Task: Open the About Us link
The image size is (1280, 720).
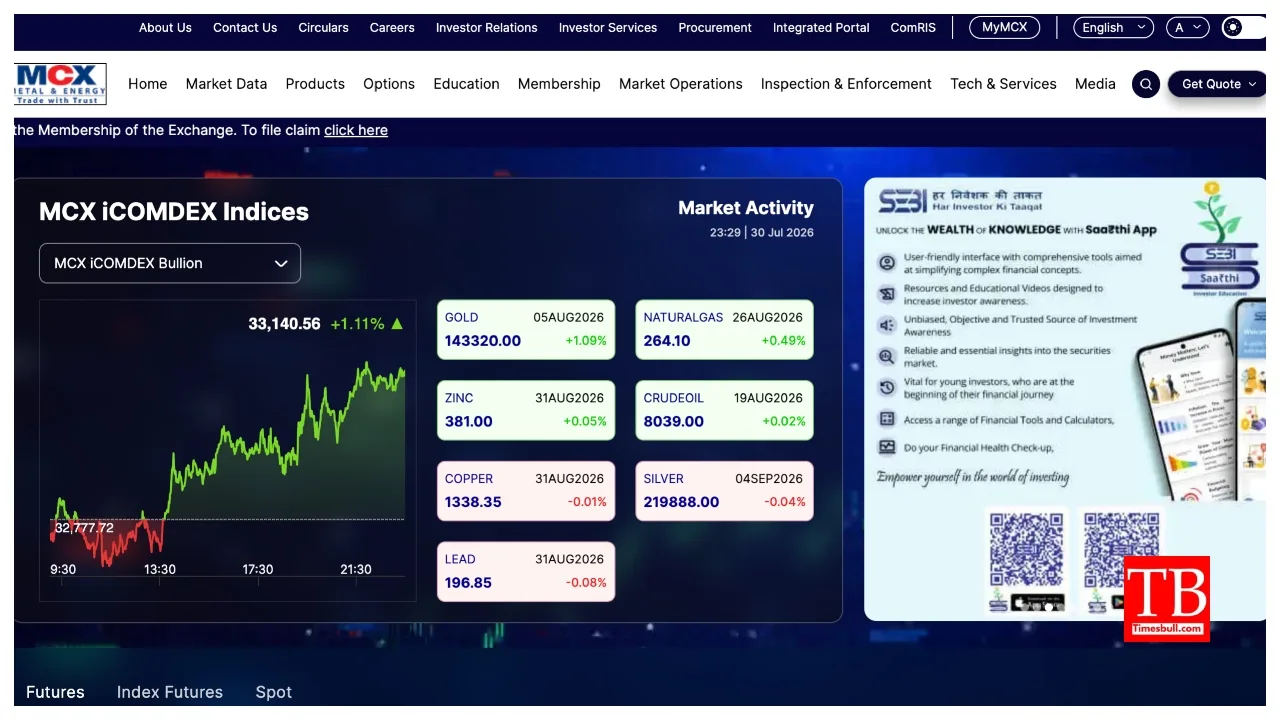Action: coord(165,27)
